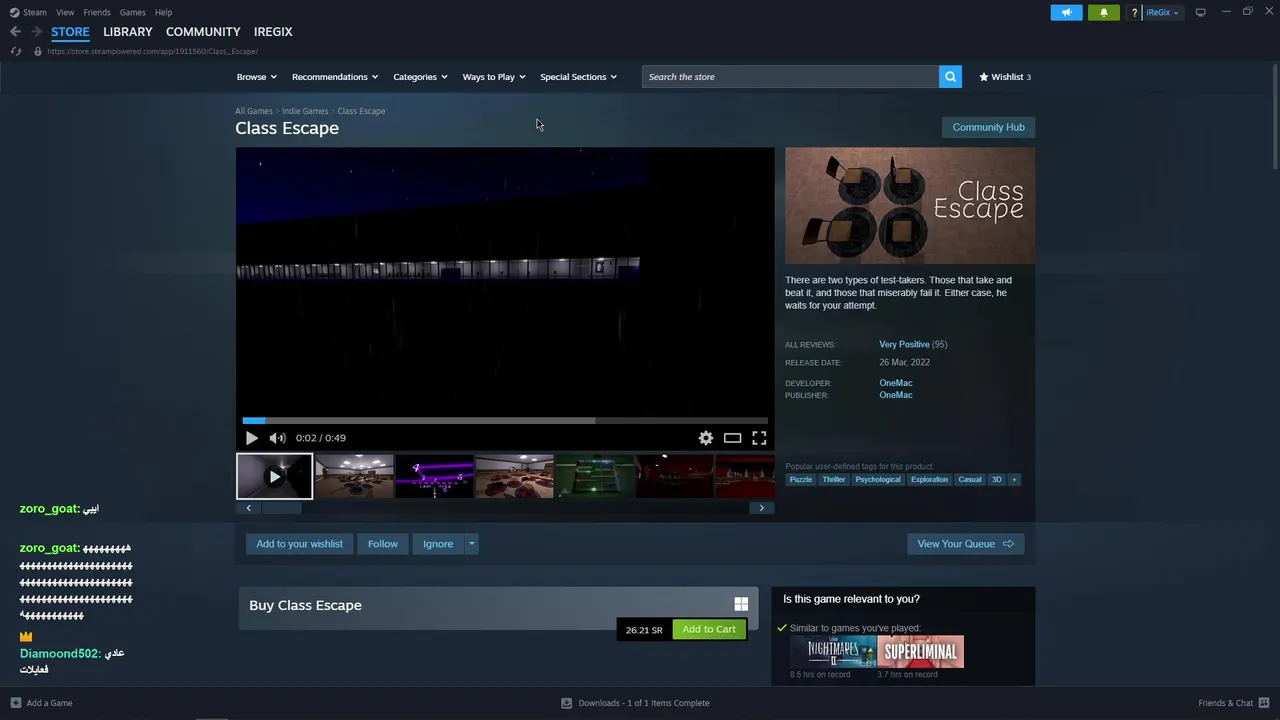1280x720 pixels.
Task: Click the Add a Game plus icon
Action: pos(15,703)
